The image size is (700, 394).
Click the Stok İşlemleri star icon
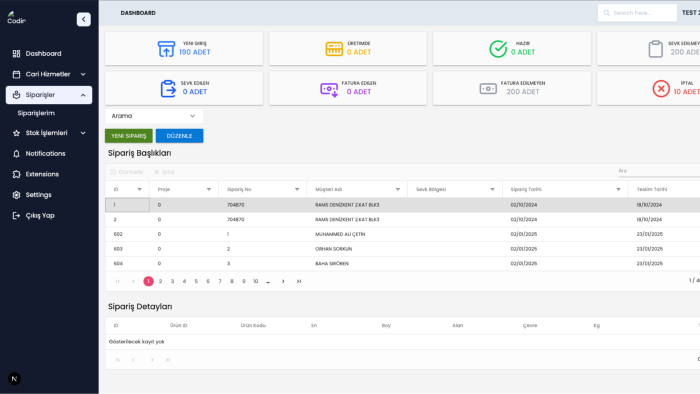click(x=17, y=133)
